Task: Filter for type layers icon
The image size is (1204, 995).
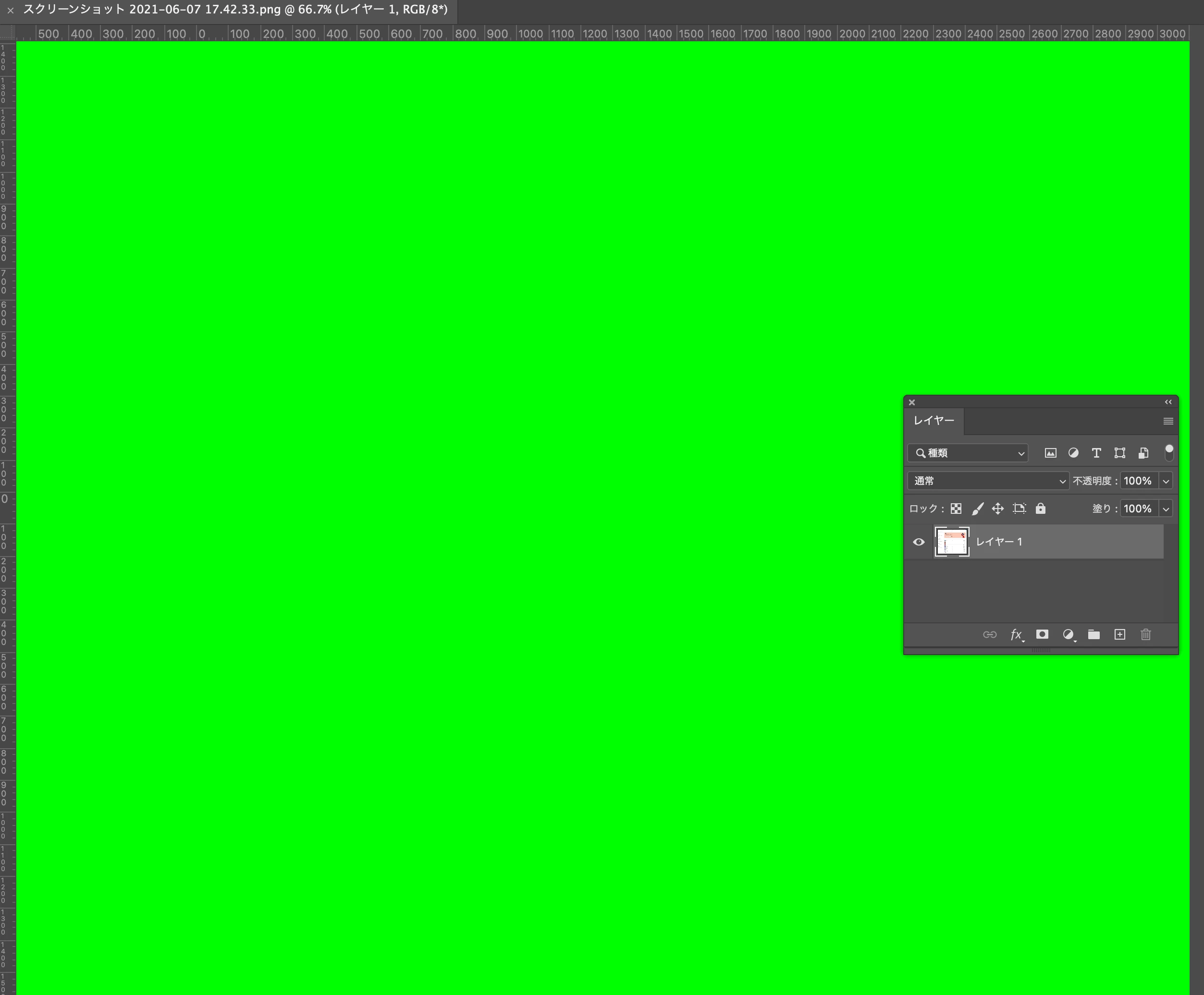Action: [x=1096, y=453]
